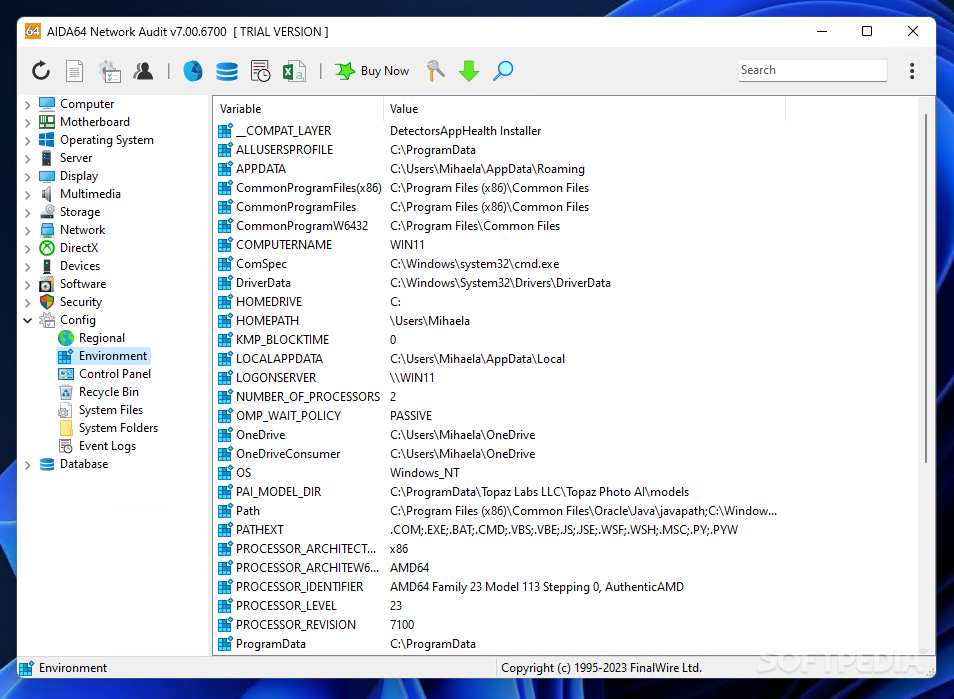This screenshot has width=954, height=699.
Task: Expand the Operating System node
Action: (27, 141)
